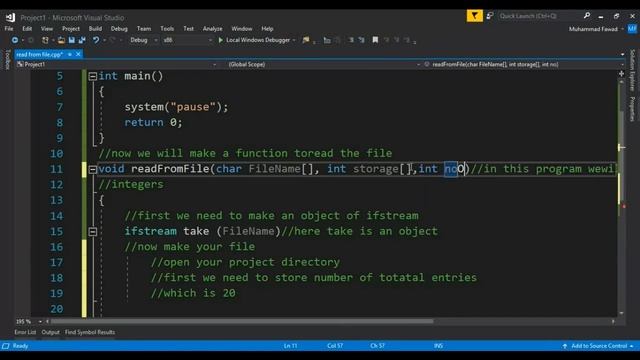Click the 'Col 57' status bar entry
The height and width of the screenshot is (360, 640).
click(x=335, y=346)
